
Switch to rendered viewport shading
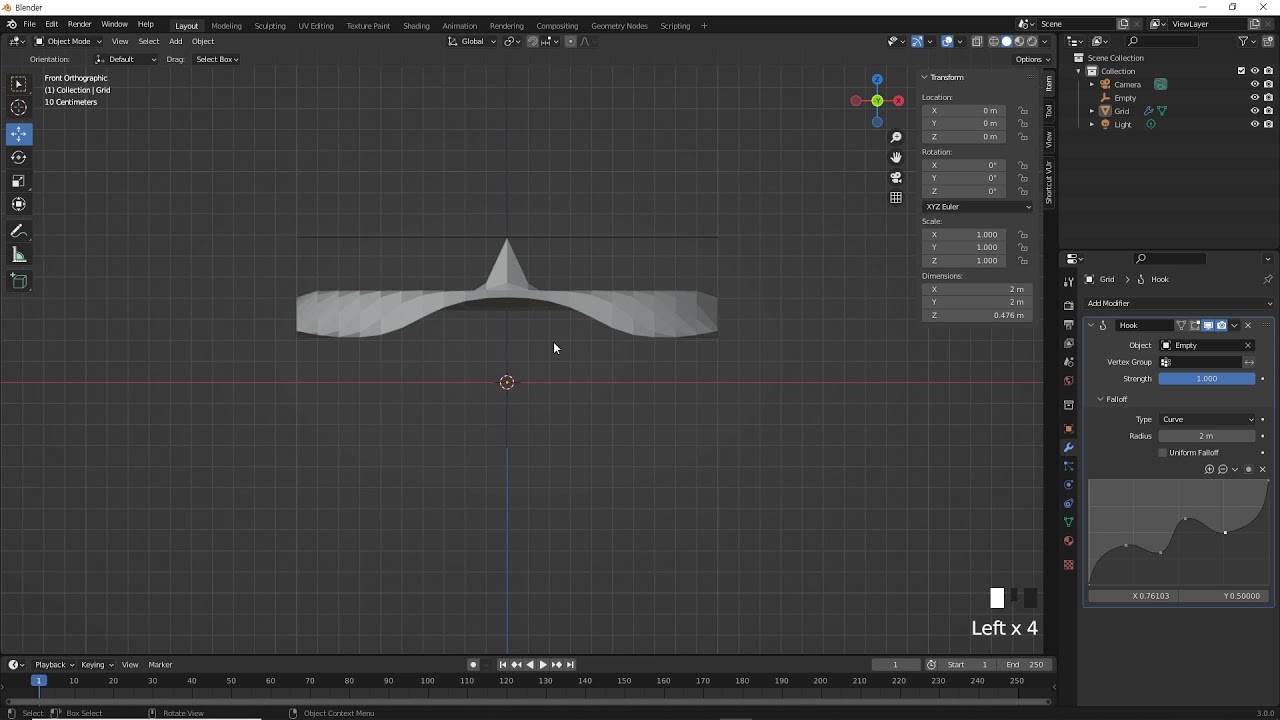coord(1032,41)
